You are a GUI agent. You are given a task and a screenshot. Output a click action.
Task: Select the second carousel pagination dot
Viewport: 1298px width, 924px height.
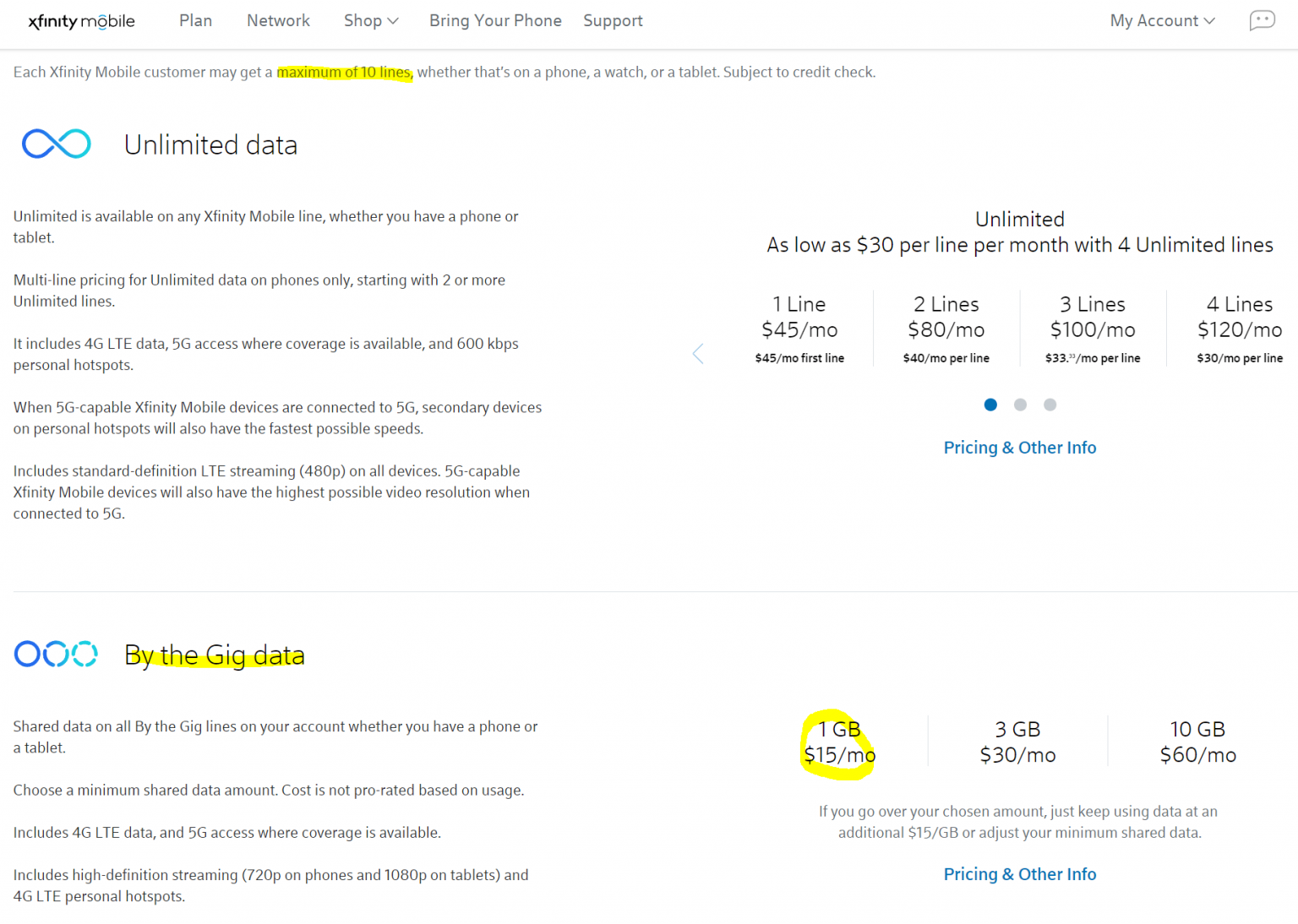click(x=1020, y=405)
